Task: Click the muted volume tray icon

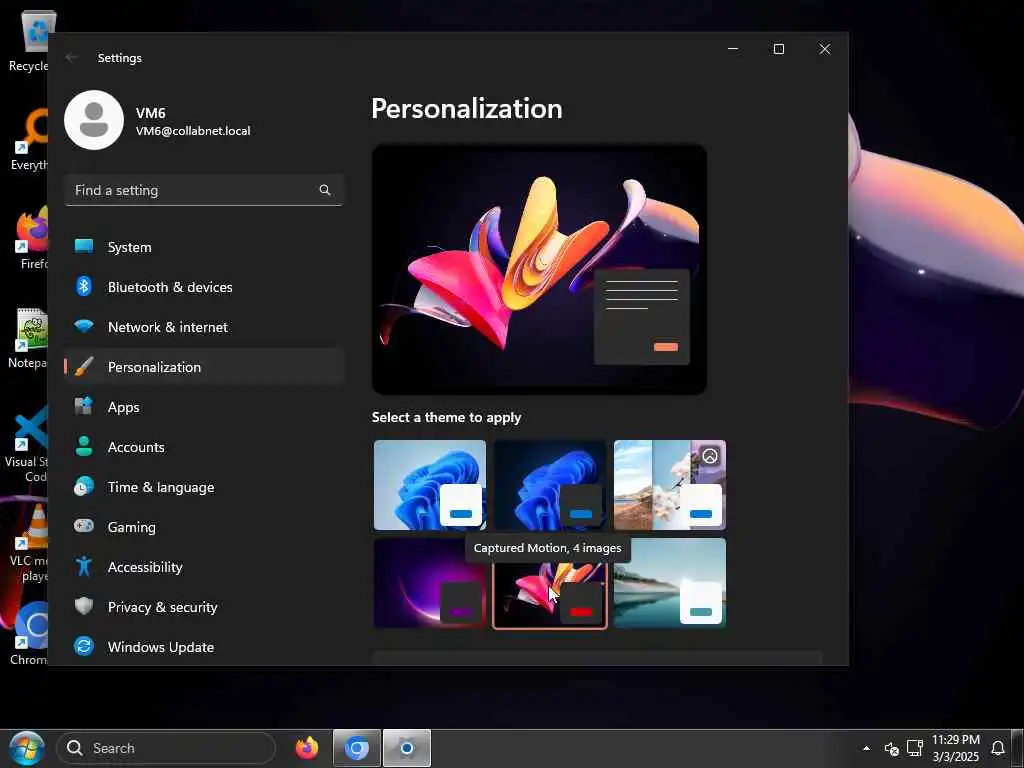Action: coord(891,748)
